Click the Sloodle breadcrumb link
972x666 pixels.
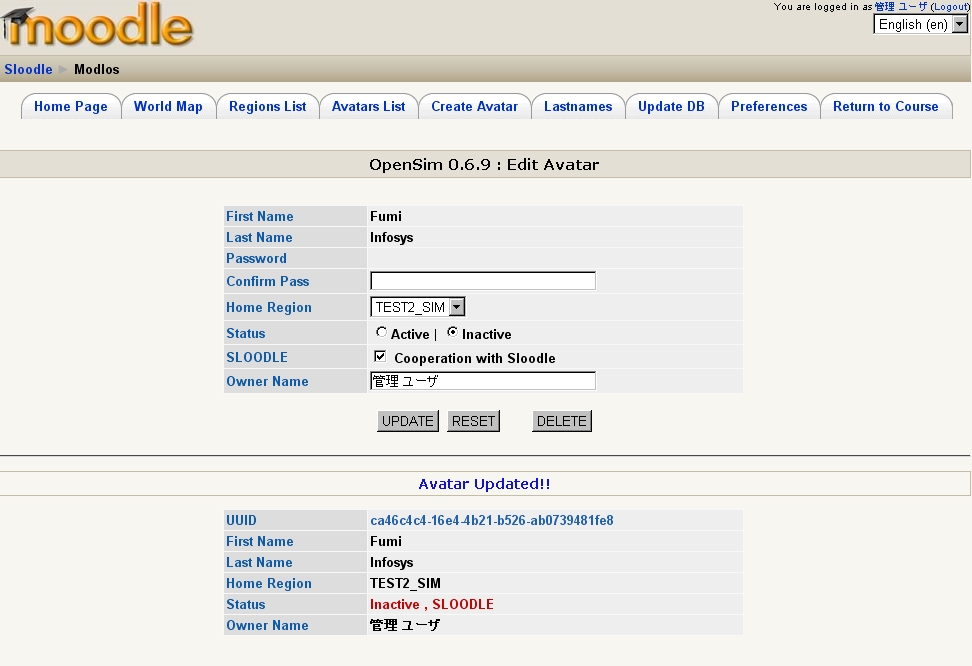[28, 70]
